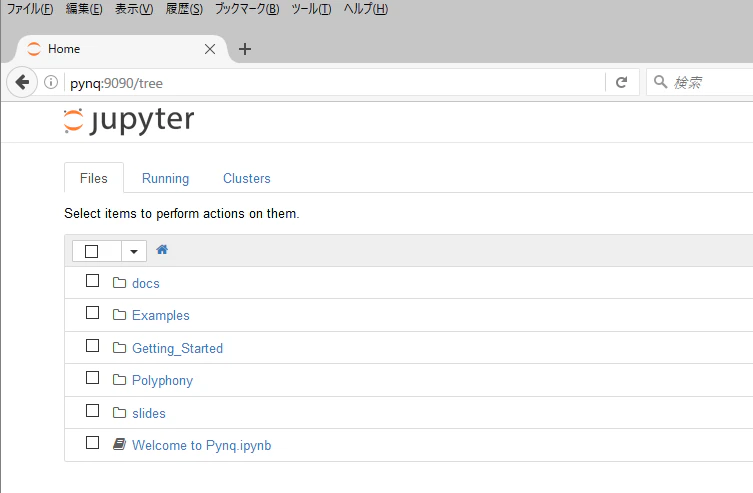Image resolution: width=753 pixels, height=493 pixels.
Task: Open the docs folder link
Action: click(x=146, y=283)
